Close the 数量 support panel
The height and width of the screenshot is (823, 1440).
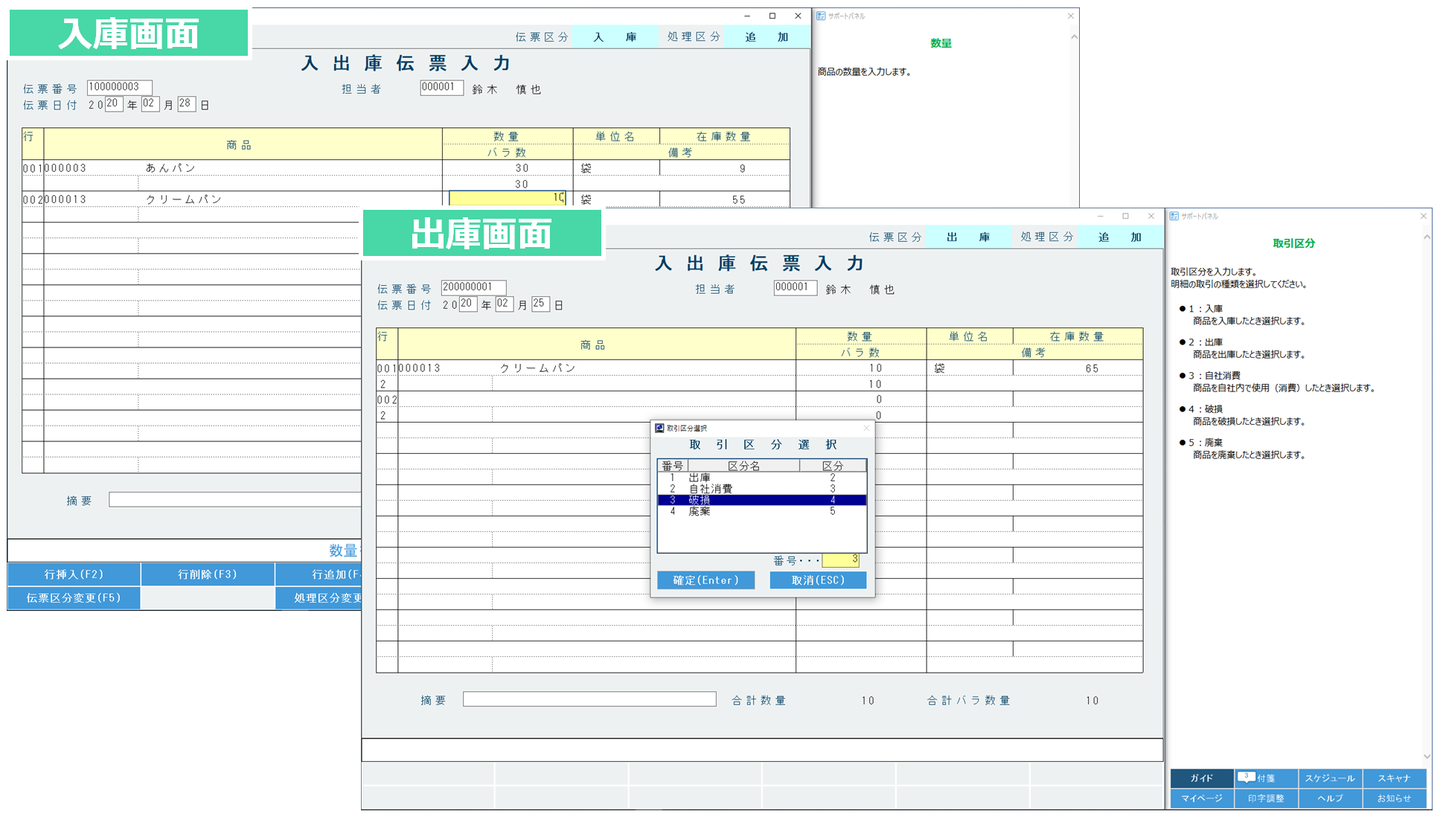(x=1071, y=16)
